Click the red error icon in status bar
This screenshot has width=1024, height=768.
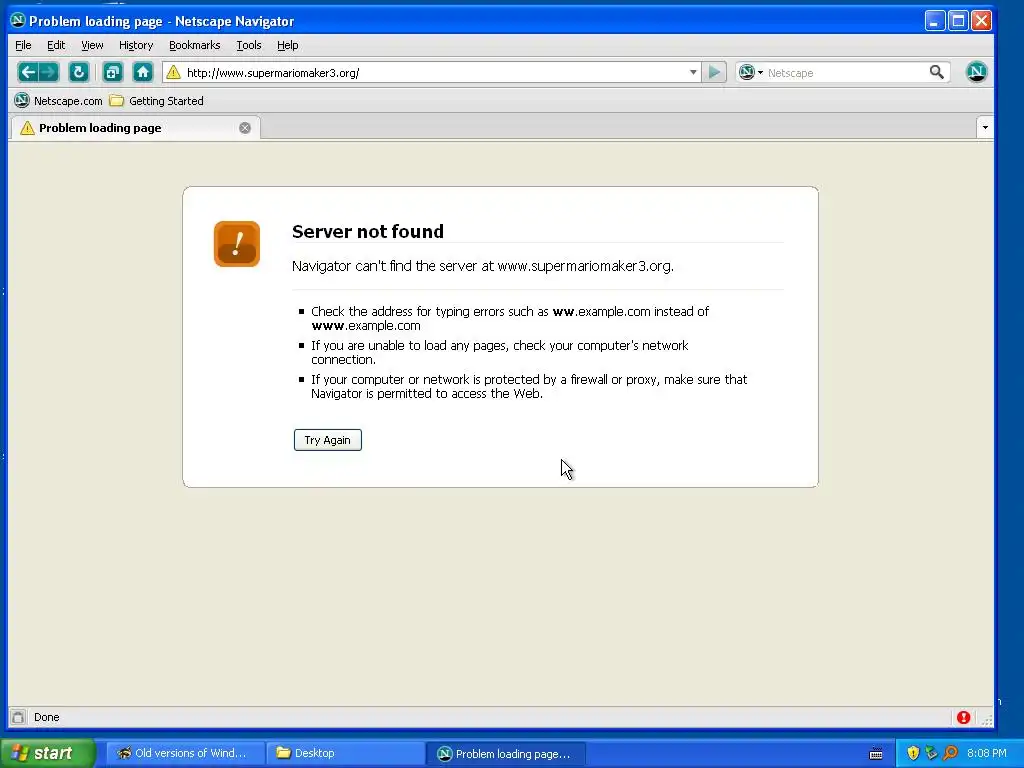coord(963,718)
